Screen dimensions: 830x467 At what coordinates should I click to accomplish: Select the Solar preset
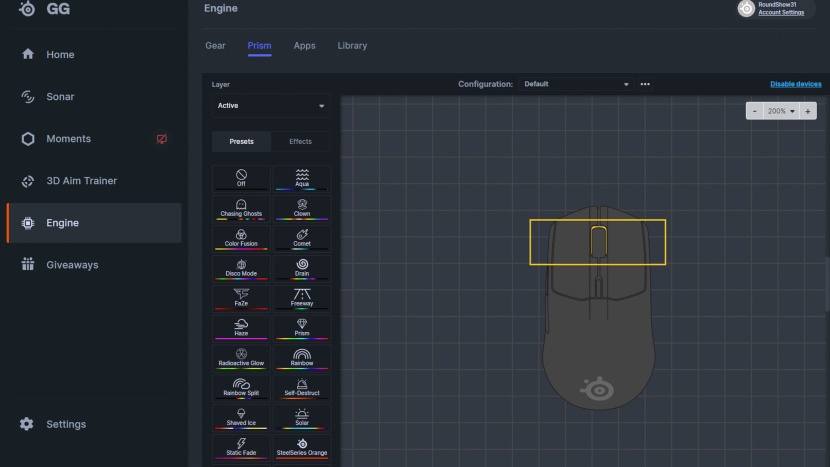point(302,417)
